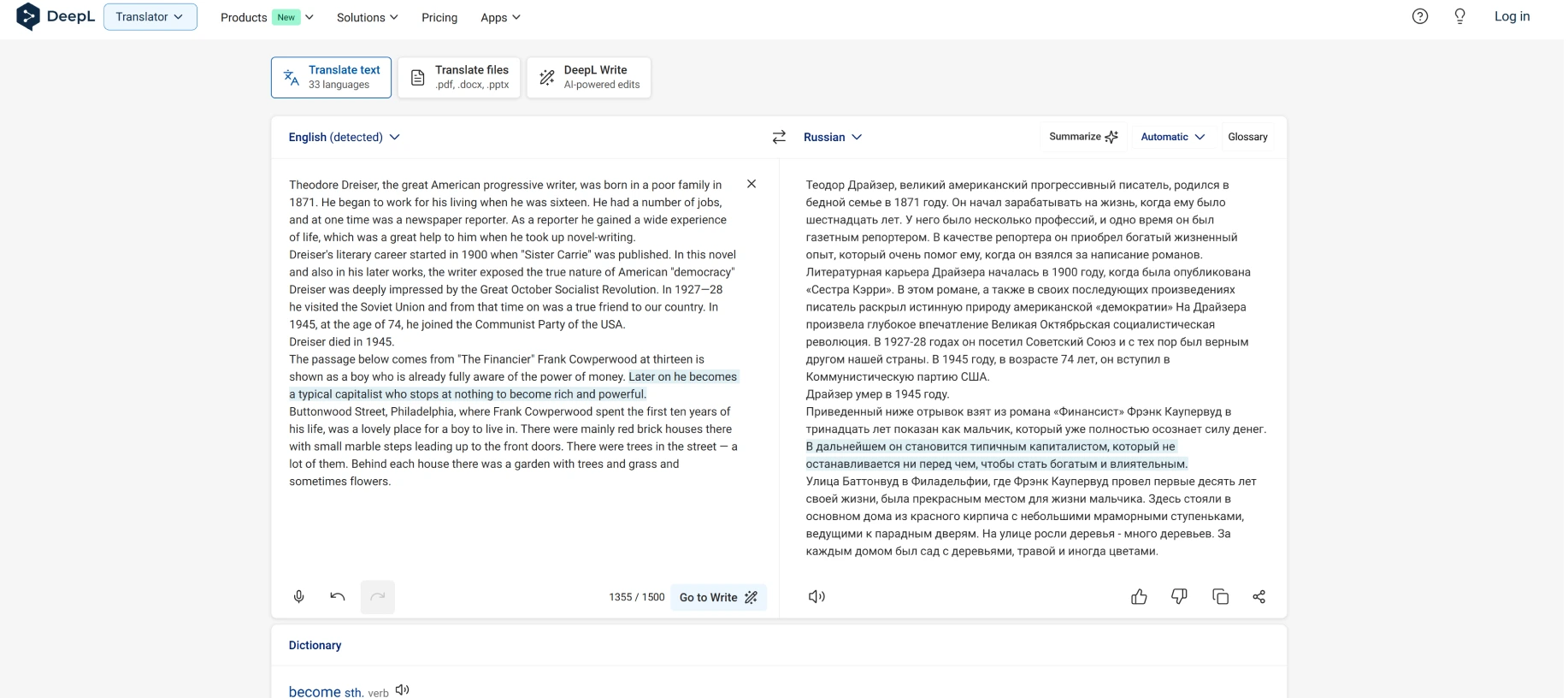
Task: Click the highlighted sentence Later on he becomes
Action: [513, 385]
